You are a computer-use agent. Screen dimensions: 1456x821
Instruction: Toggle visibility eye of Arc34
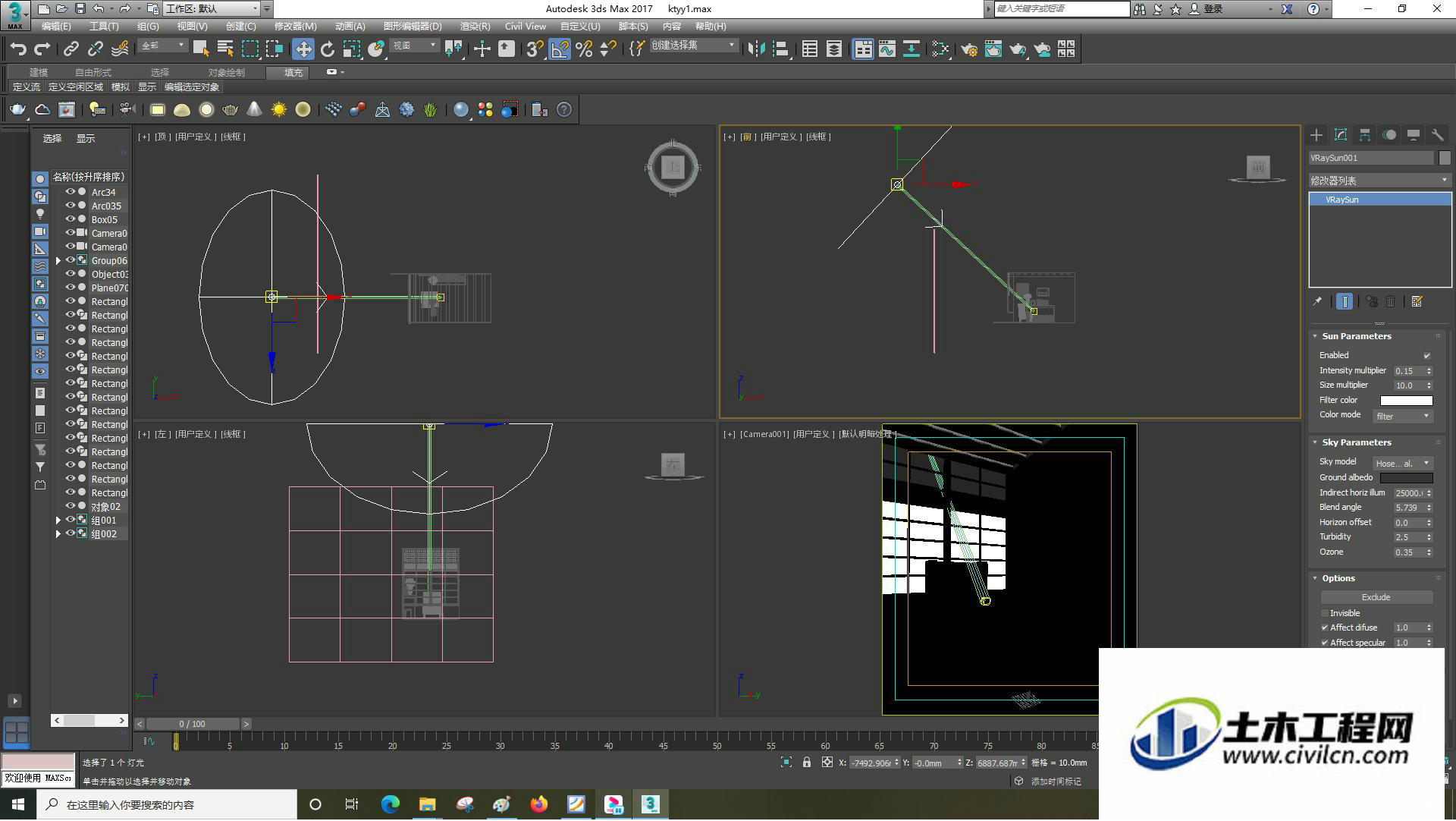coord(70,193)
